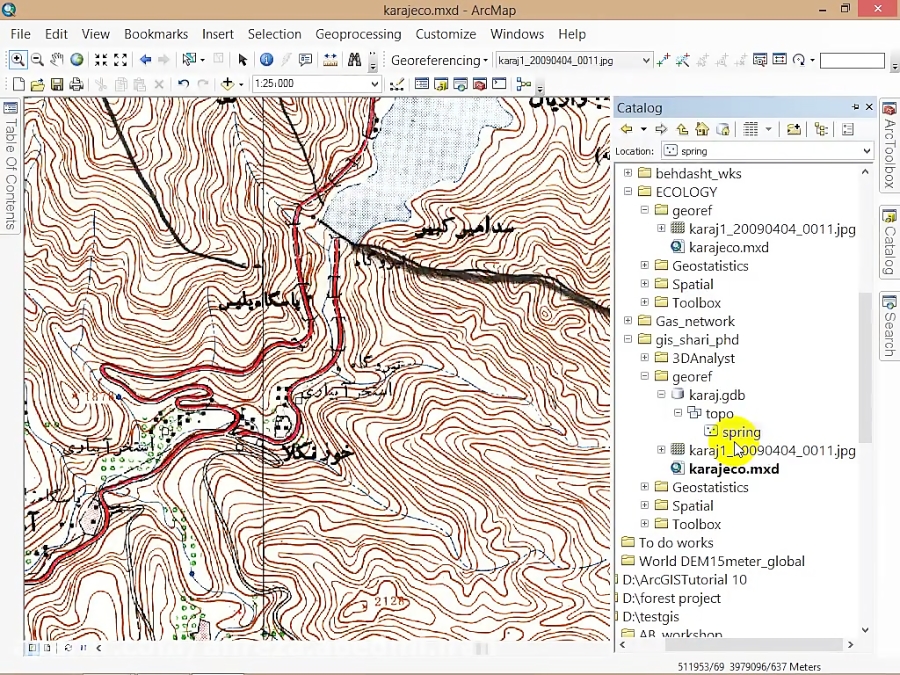Select the Zoom In tool

coord(18,60)
